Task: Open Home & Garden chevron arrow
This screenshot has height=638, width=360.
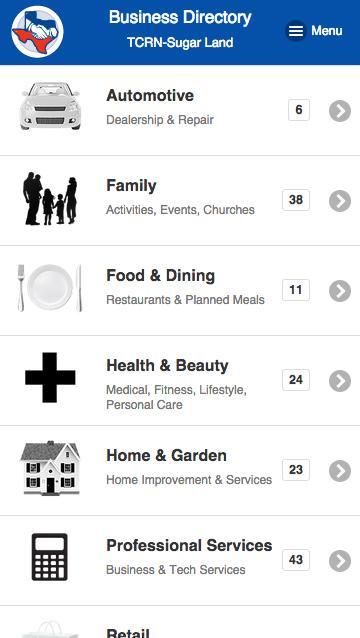Action: 340,471
